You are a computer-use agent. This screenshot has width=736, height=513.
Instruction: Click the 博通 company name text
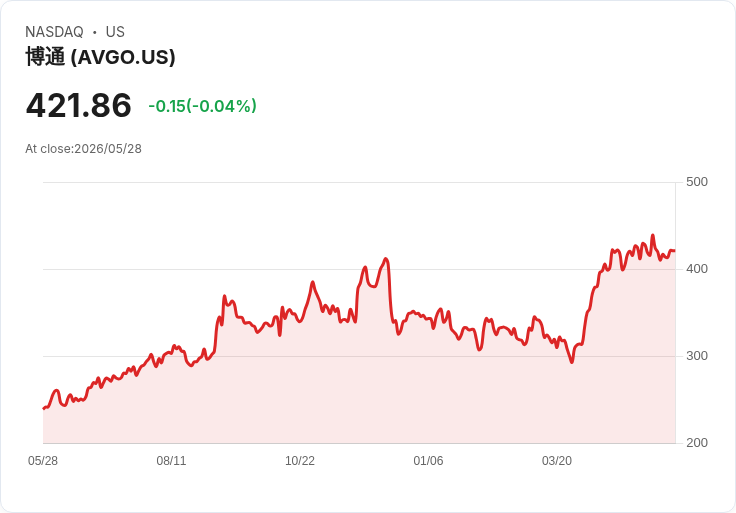coord(45,57)
